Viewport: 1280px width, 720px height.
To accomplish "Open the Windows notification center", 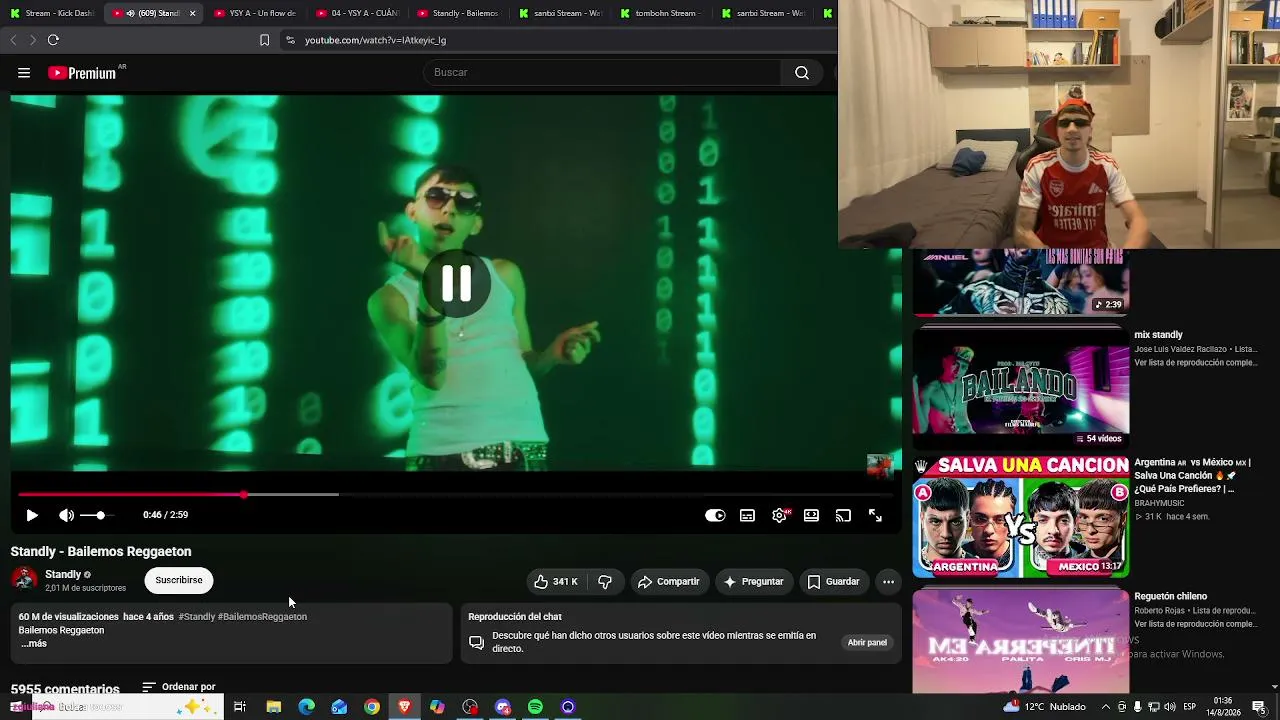I will [x=1258, y=707].
